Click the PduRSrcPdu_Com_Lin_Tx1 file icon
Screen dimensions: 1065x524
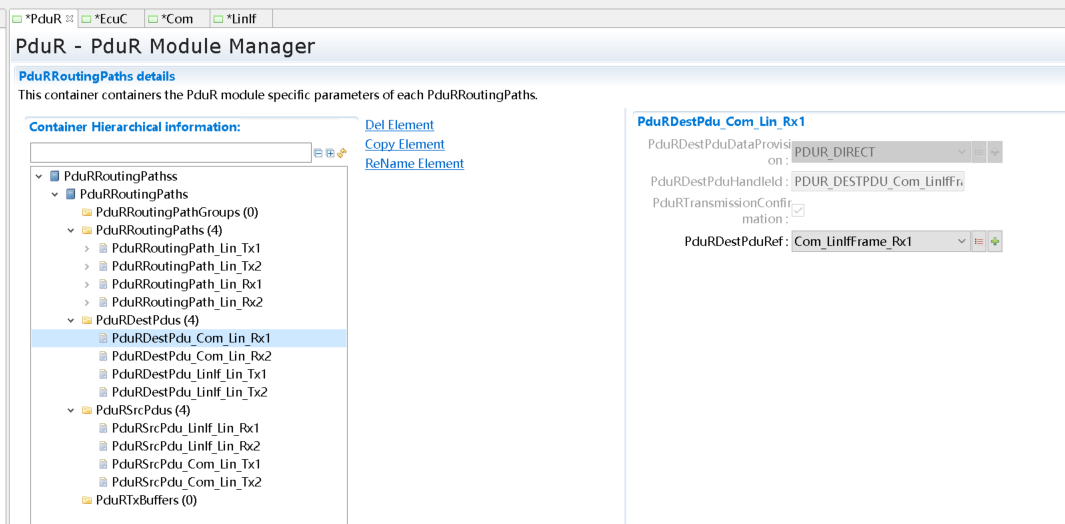[103, 464]
